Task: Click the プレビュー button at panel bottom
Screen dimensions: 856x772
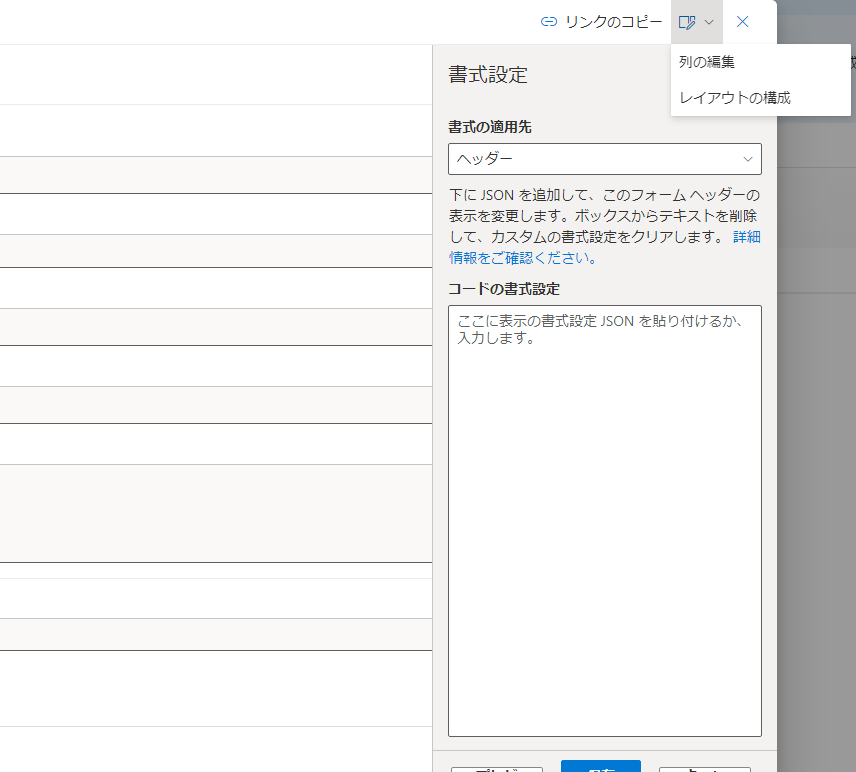Action: (x=497, y=769)
